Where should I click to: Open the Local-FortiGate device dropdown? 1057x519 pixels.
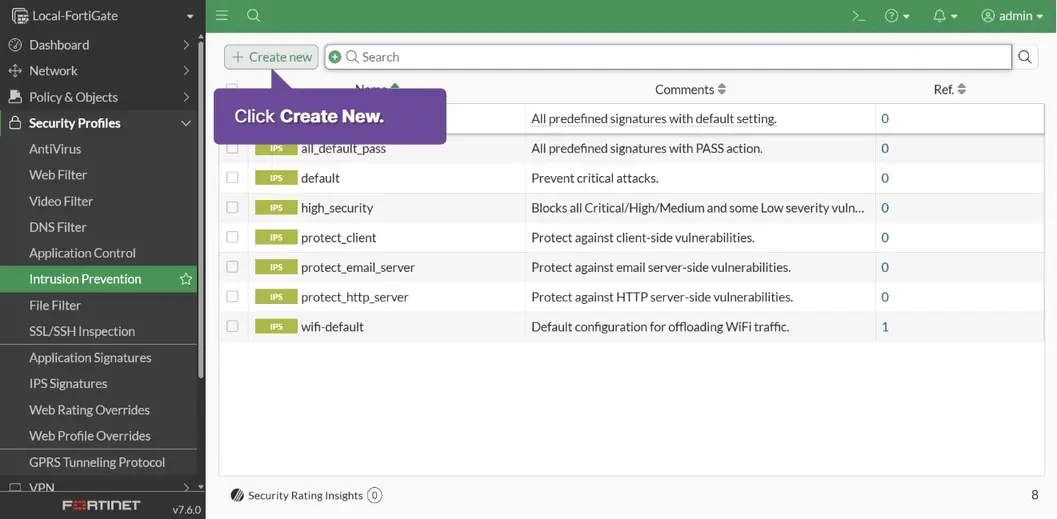pos(102,16)
